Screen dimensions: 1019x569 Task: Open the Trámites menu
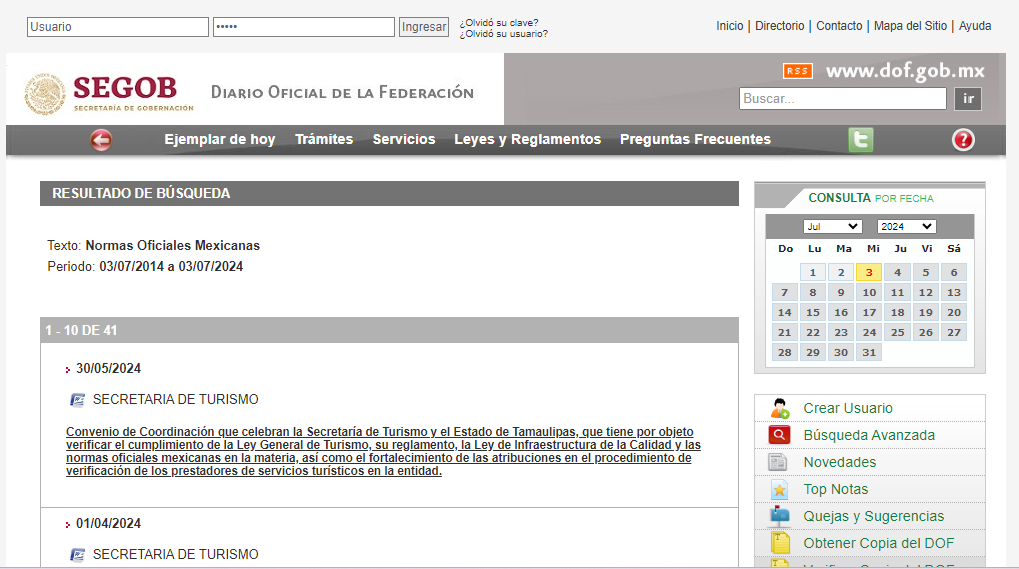coord(324,139)
